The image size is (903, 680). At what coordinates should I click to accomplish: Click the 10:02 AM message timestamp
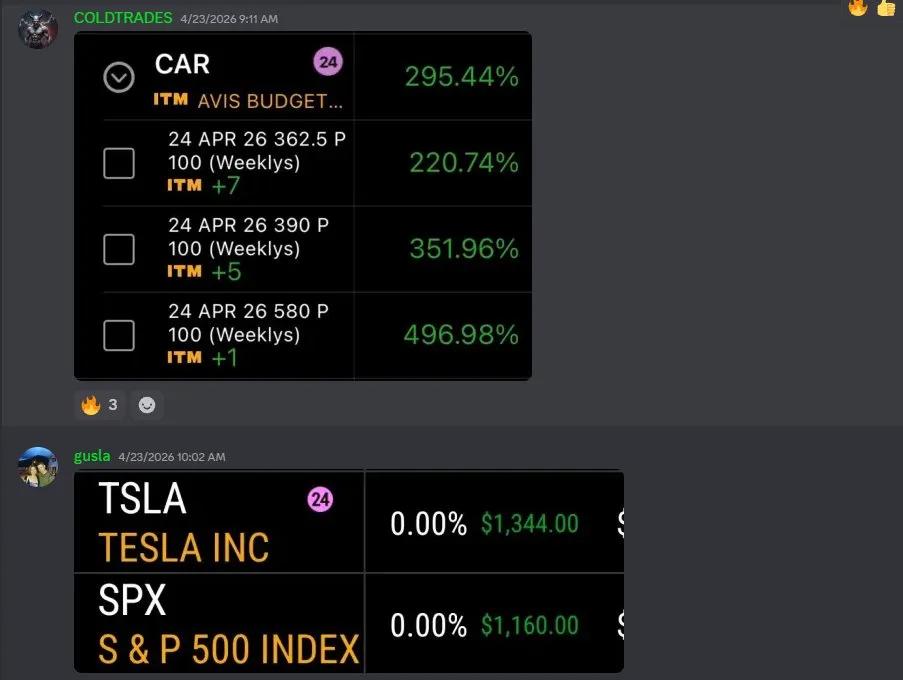(171, 457)
